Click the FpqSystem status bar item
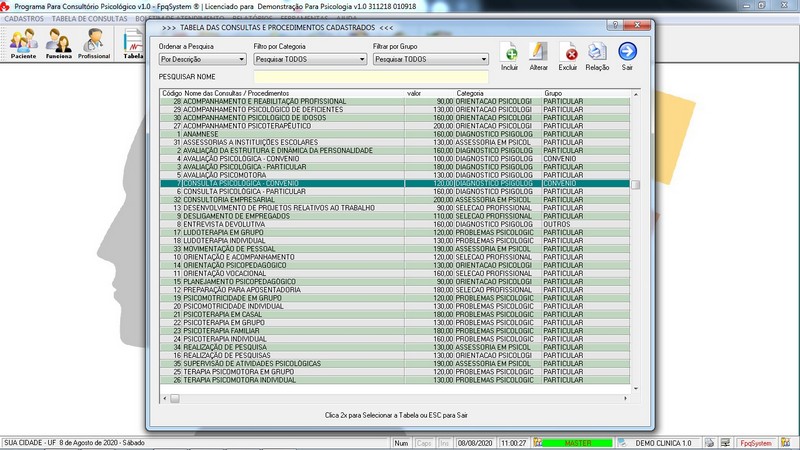The image size is (800, 450). pyautogui.click(x=756, y=443)
